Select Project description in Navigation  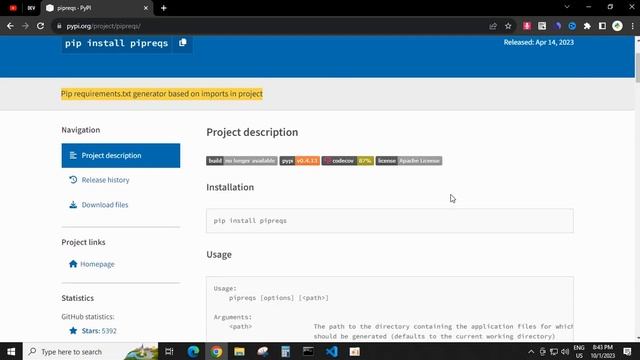coord(121,156)
